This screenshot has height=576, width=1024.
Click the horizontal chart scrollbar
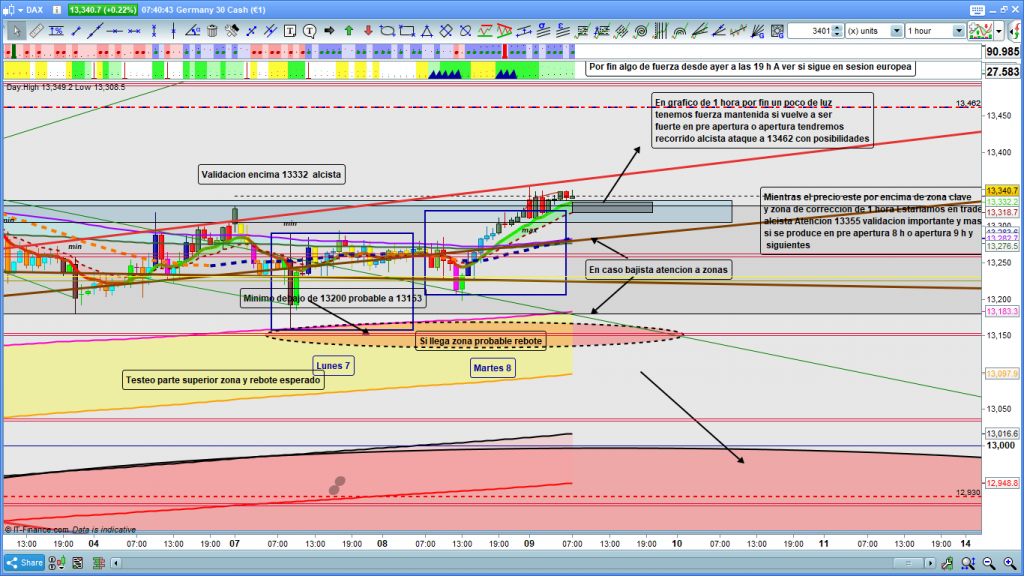(x=500, y=563)
